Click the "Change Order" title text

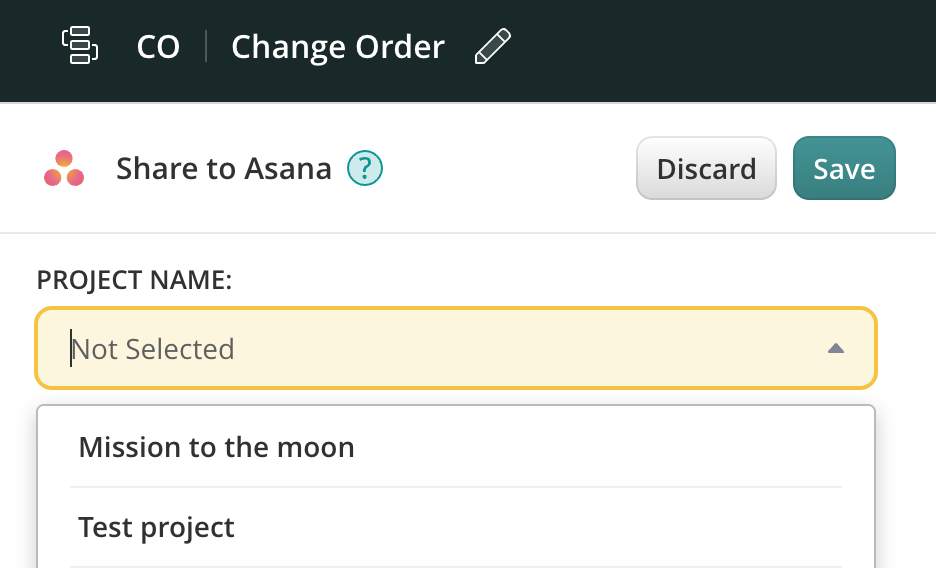(337, 47)
